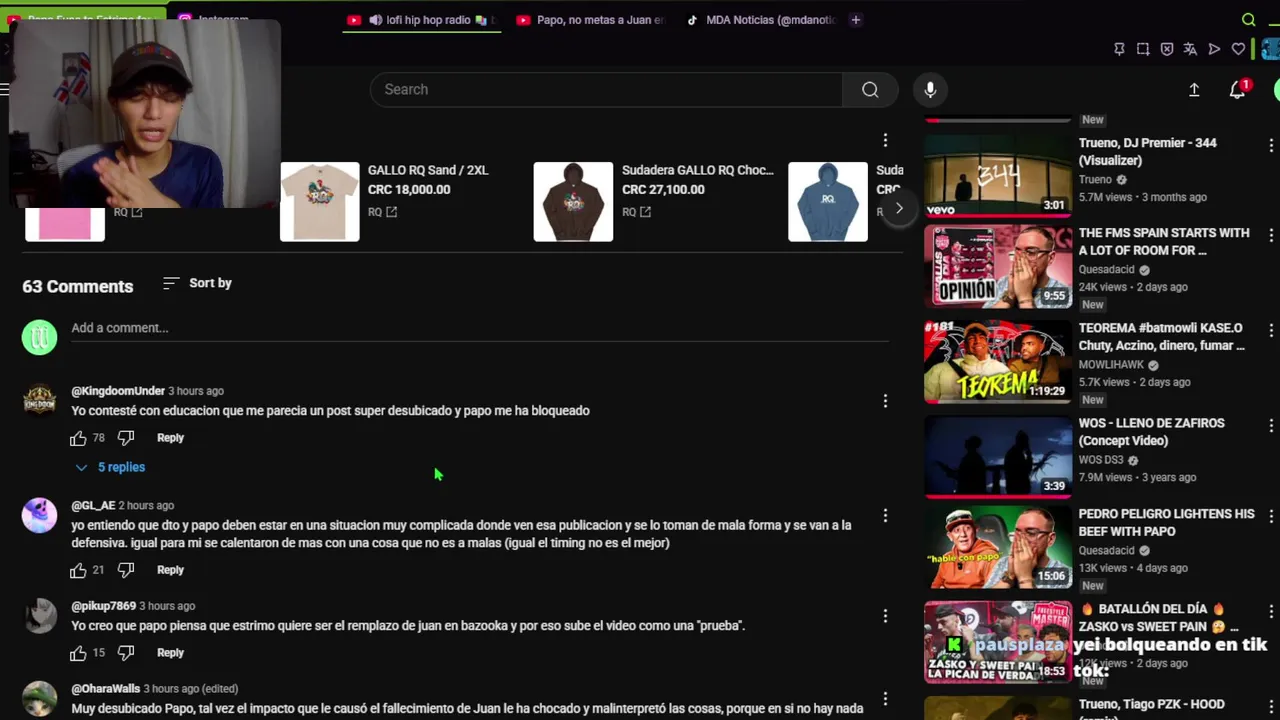Image resolution: width=1280 pixels, height=720 pixels.
Task: Open the notifications bell
Action: click(x=1237, y=90)
